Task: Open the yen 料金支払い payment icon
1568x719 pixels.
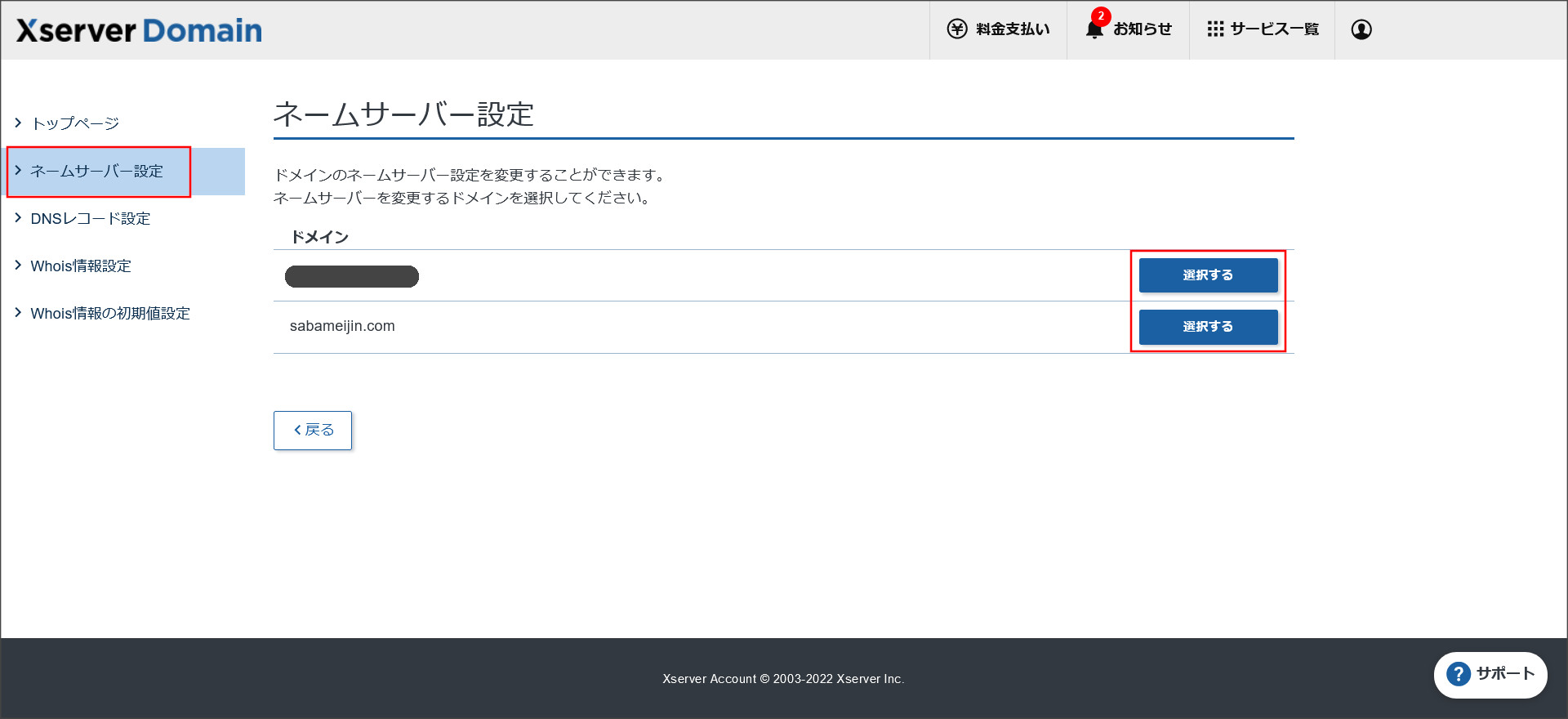Action: click(x=957, y=29)
